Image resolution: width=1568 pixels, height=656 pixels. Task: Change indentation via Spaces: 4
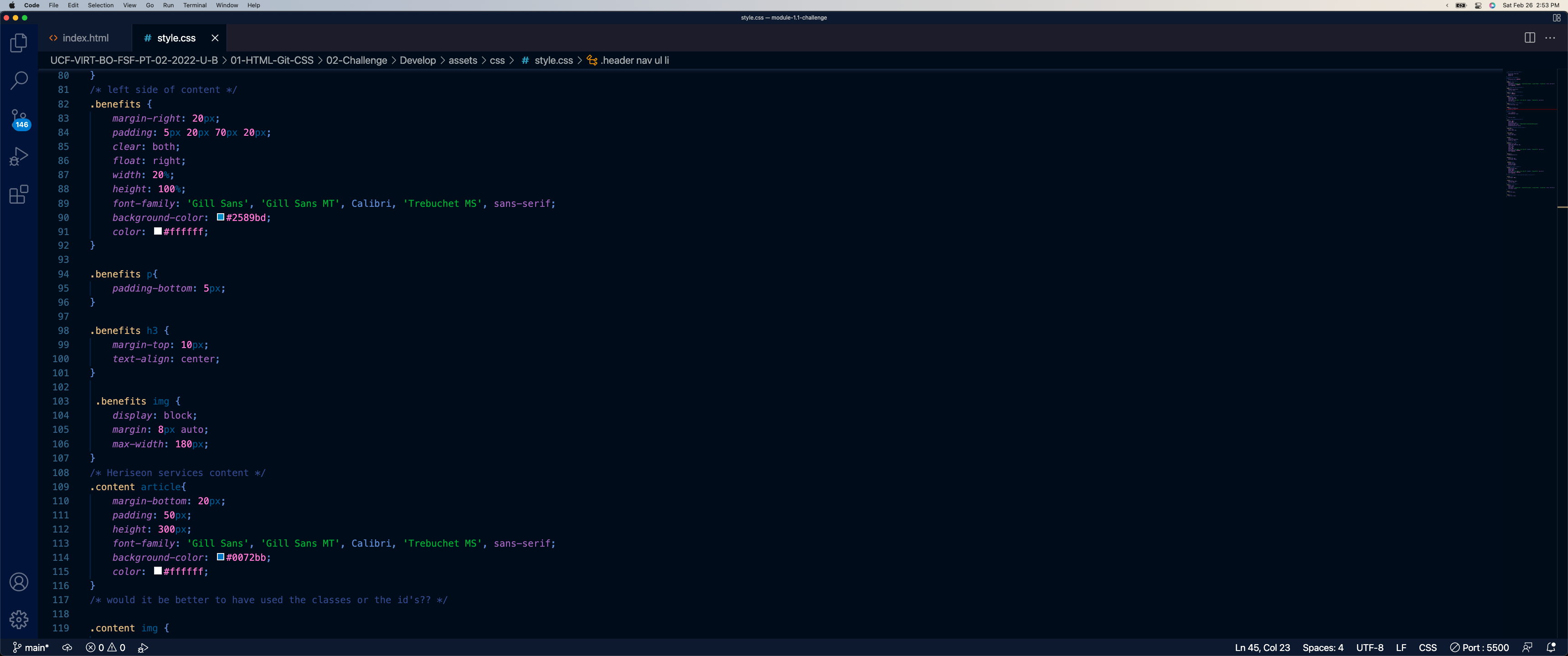tap(1322, 647)
